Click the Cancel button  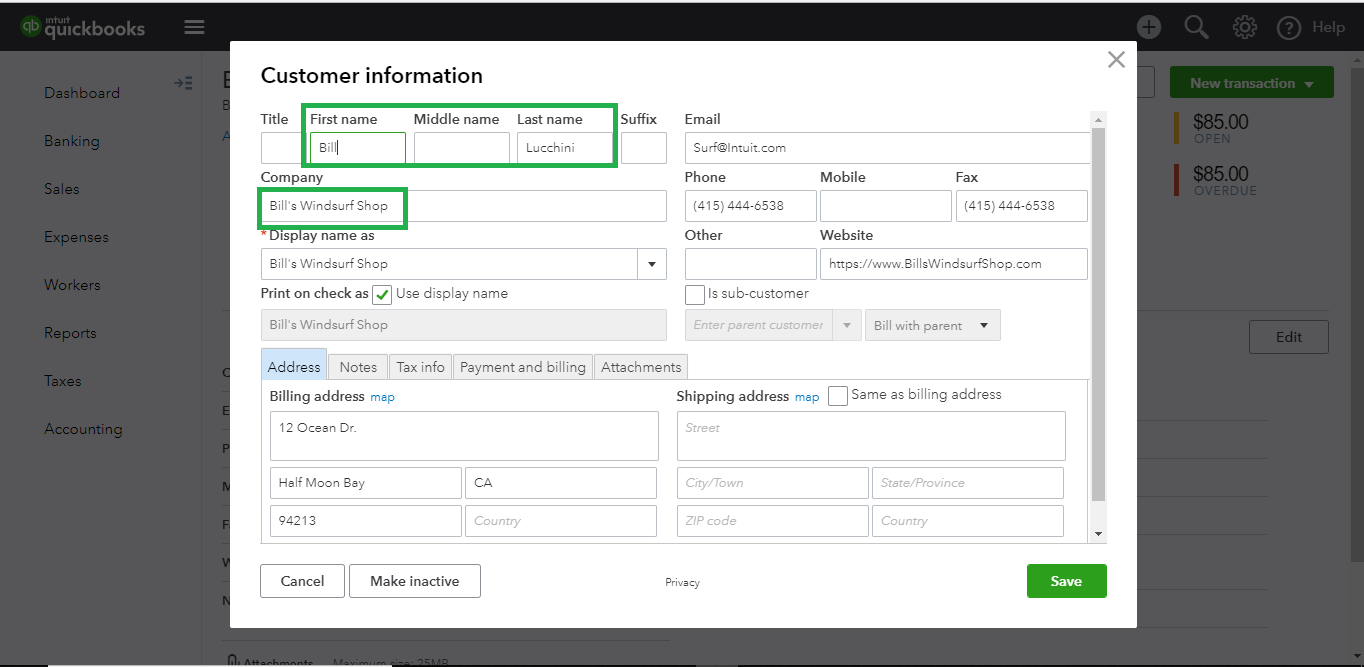point(302,581)
